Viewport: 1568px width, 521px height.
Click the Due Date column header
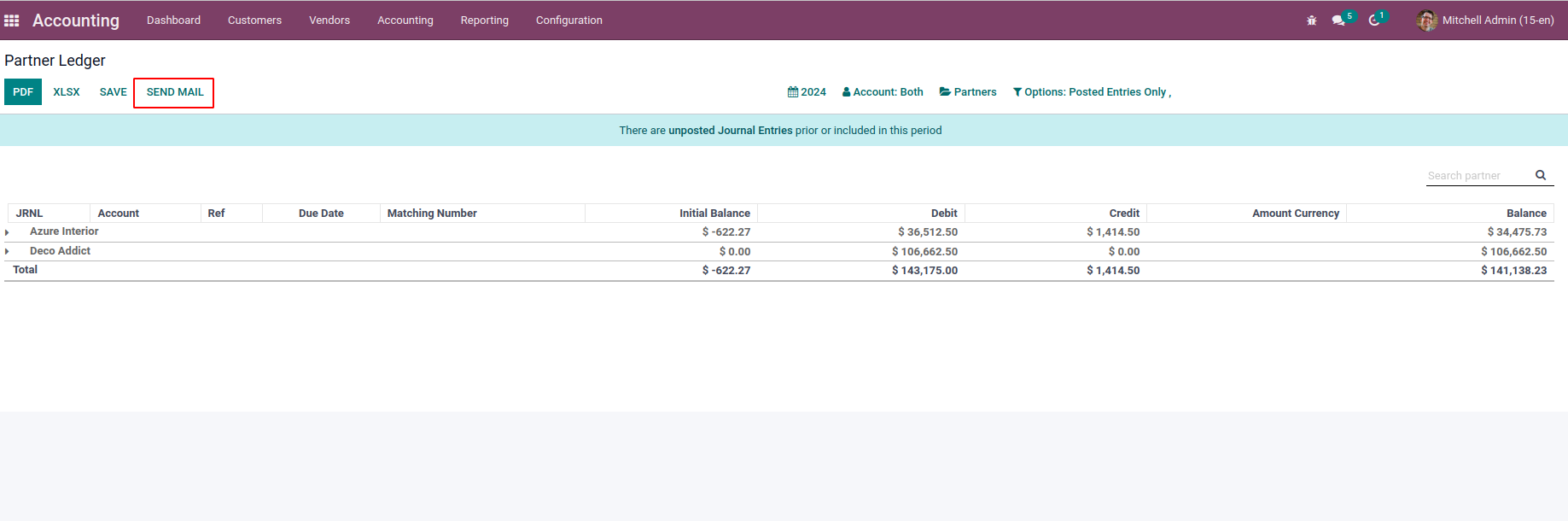321,214
